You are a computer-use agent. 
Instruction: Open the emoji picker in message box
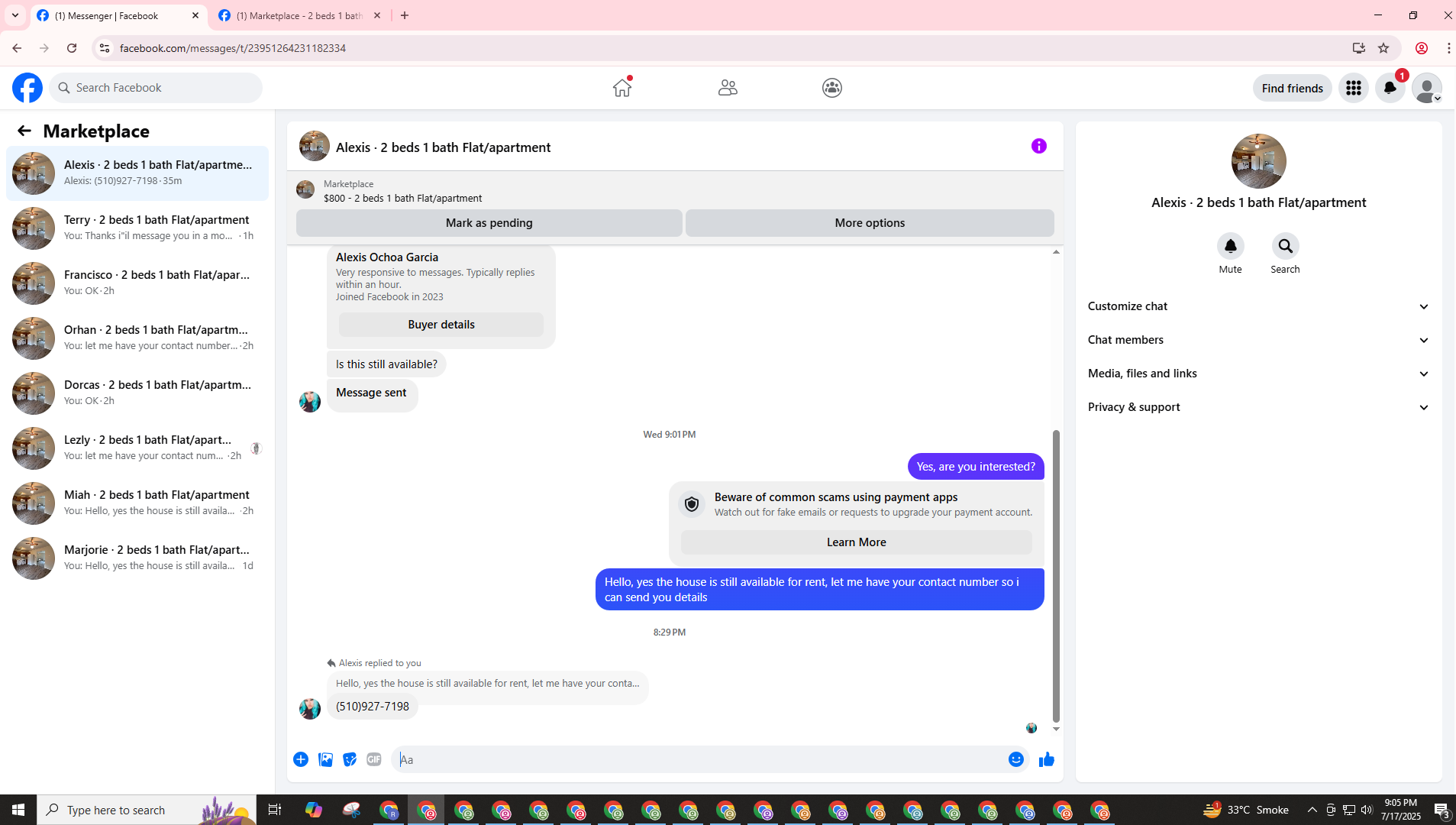[x=1016, y=759]
